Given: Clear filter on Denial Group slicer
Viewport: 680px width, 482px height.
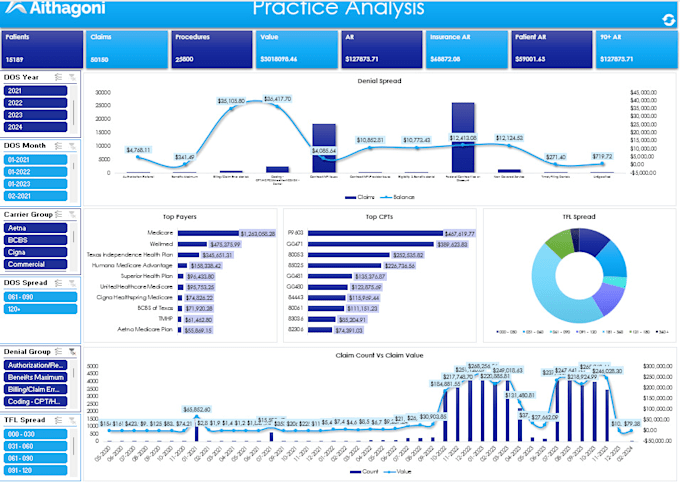Looking at the screenshot, I should (72, 351).
